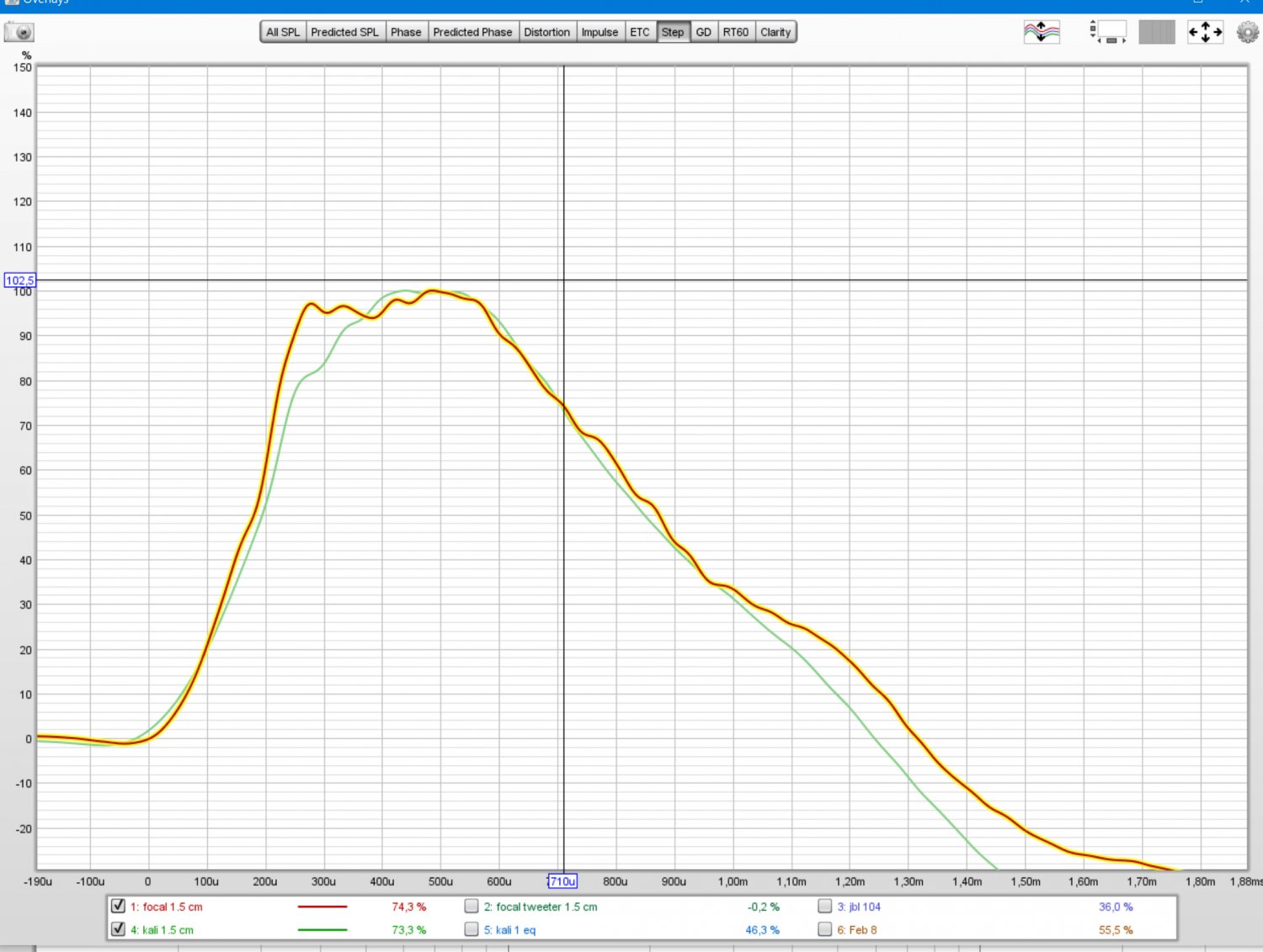1263x952 pixels.
Task: Open the Predicted Phase tab
Action: point(472,32)
